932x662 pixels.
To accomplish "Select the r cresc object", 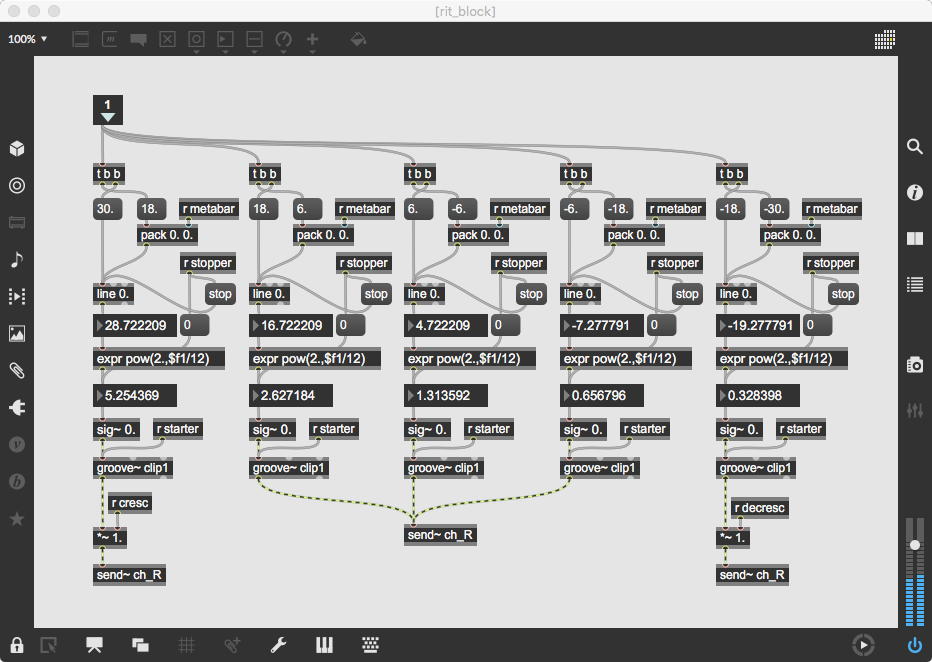I will 130,503.
